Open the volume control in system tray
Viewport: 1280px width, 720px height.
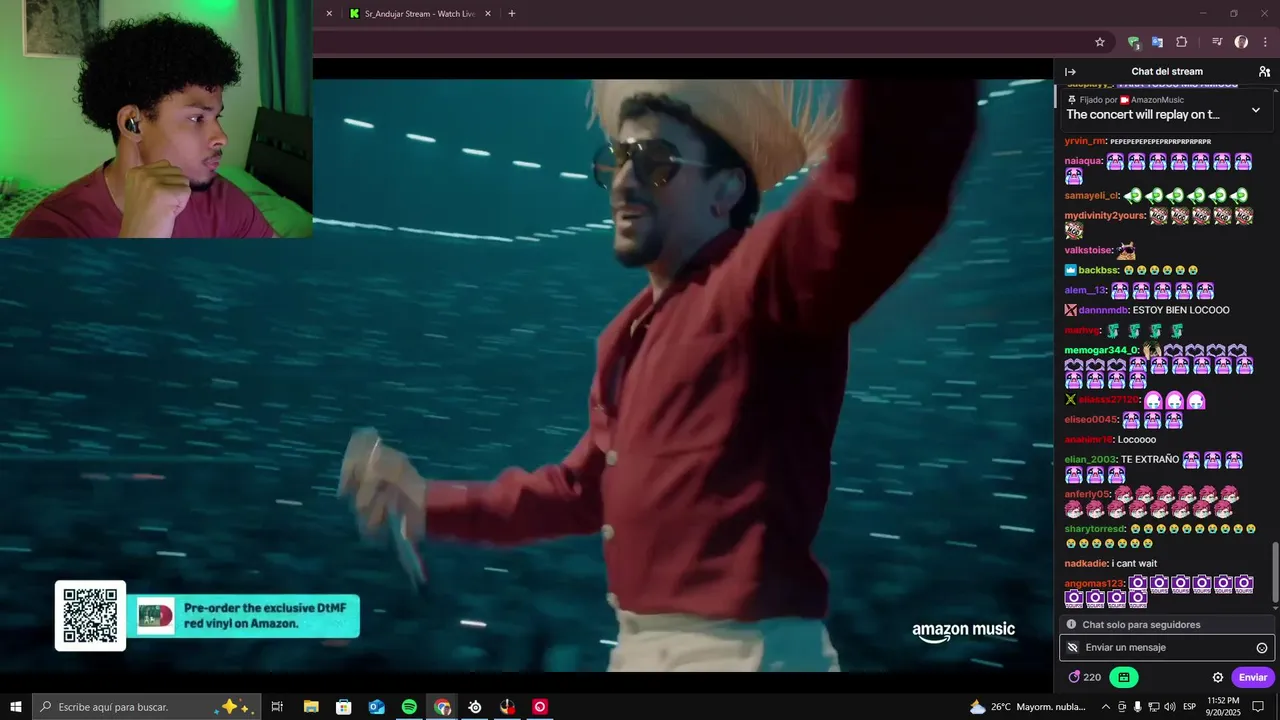point(1170,707)
